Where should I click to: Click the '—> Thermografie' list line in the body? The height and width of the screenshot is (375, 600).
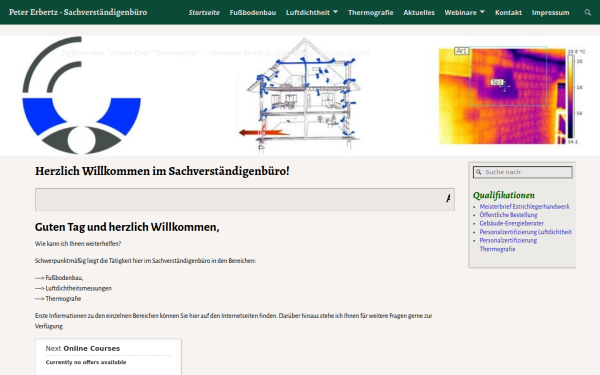(x=58, y=298)
